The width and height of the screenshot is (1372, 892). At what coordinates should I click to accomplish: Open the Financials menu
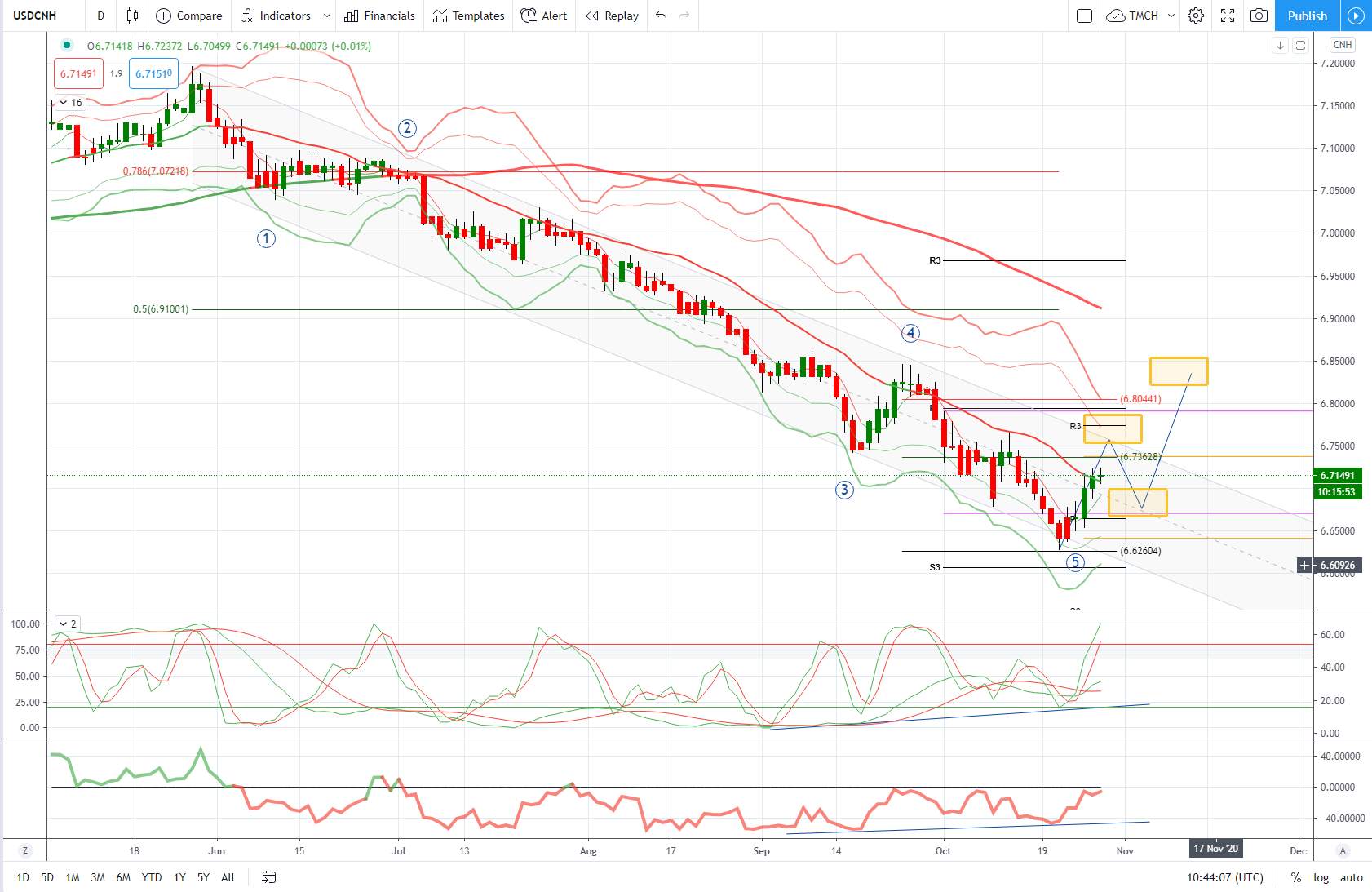(x=379, y=16)
